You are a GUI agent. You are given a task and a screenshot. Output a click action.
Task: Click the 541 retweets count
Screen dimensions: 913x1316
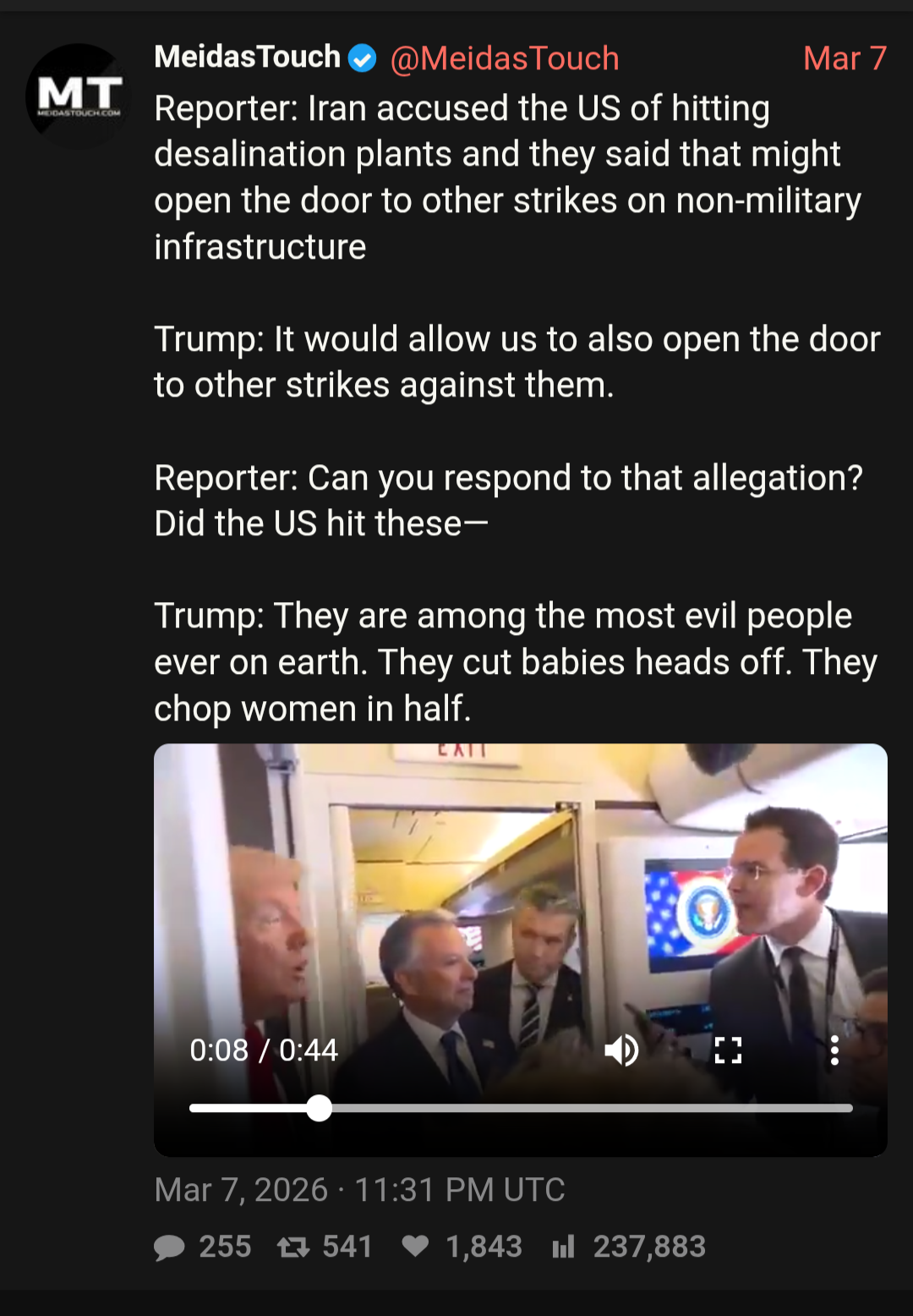pos(347,1247)
